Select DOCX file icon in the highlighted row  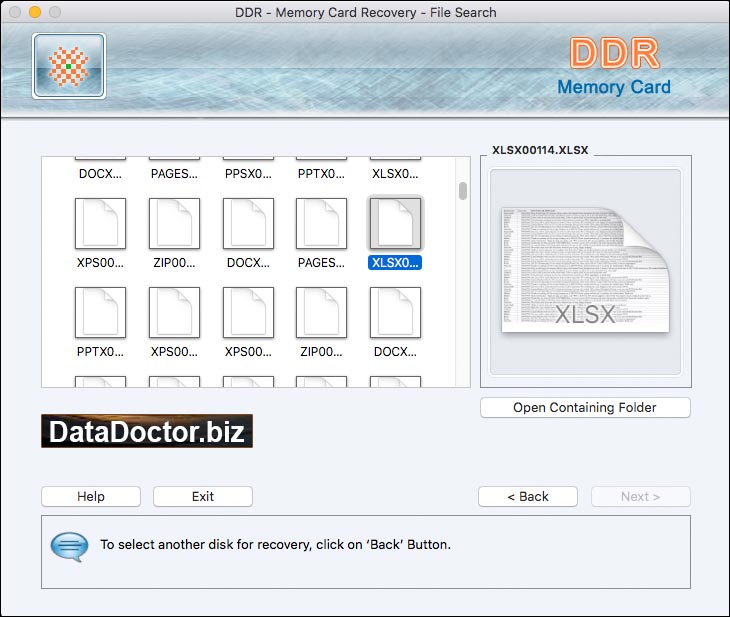[248, 223]
